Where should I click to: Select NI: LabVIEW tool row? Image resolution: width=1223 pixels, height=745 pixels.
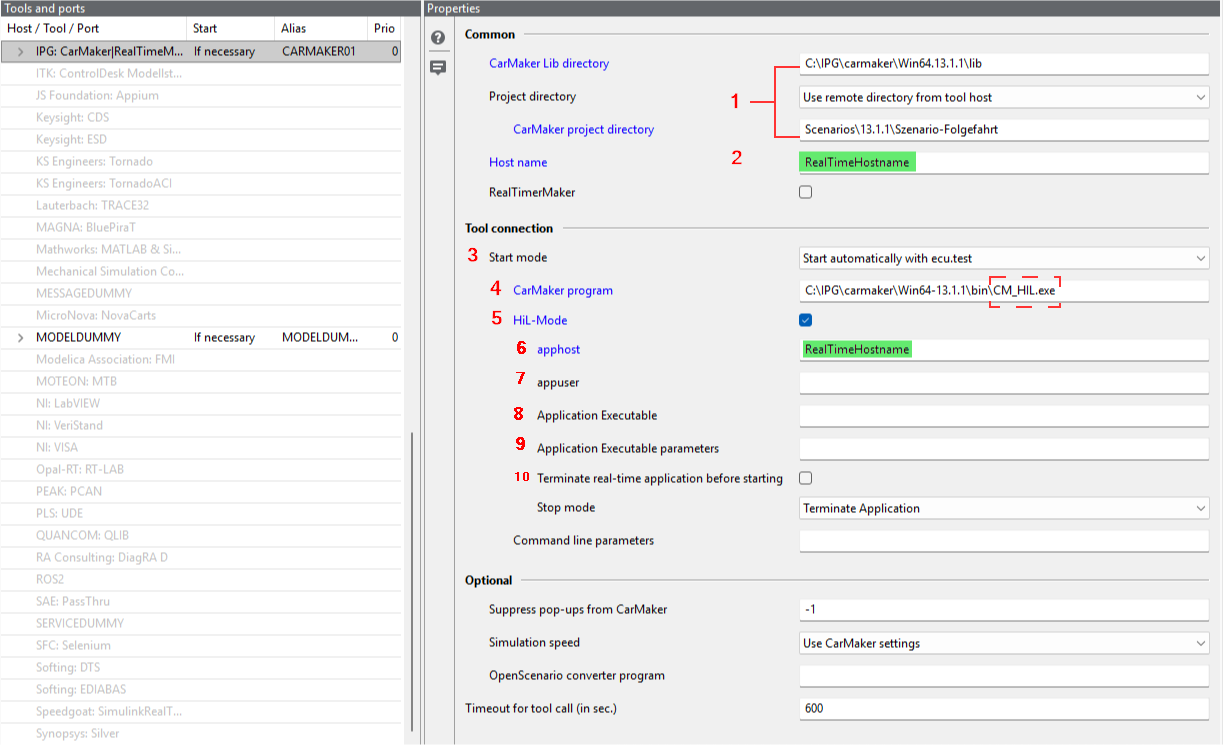(200, 403)
